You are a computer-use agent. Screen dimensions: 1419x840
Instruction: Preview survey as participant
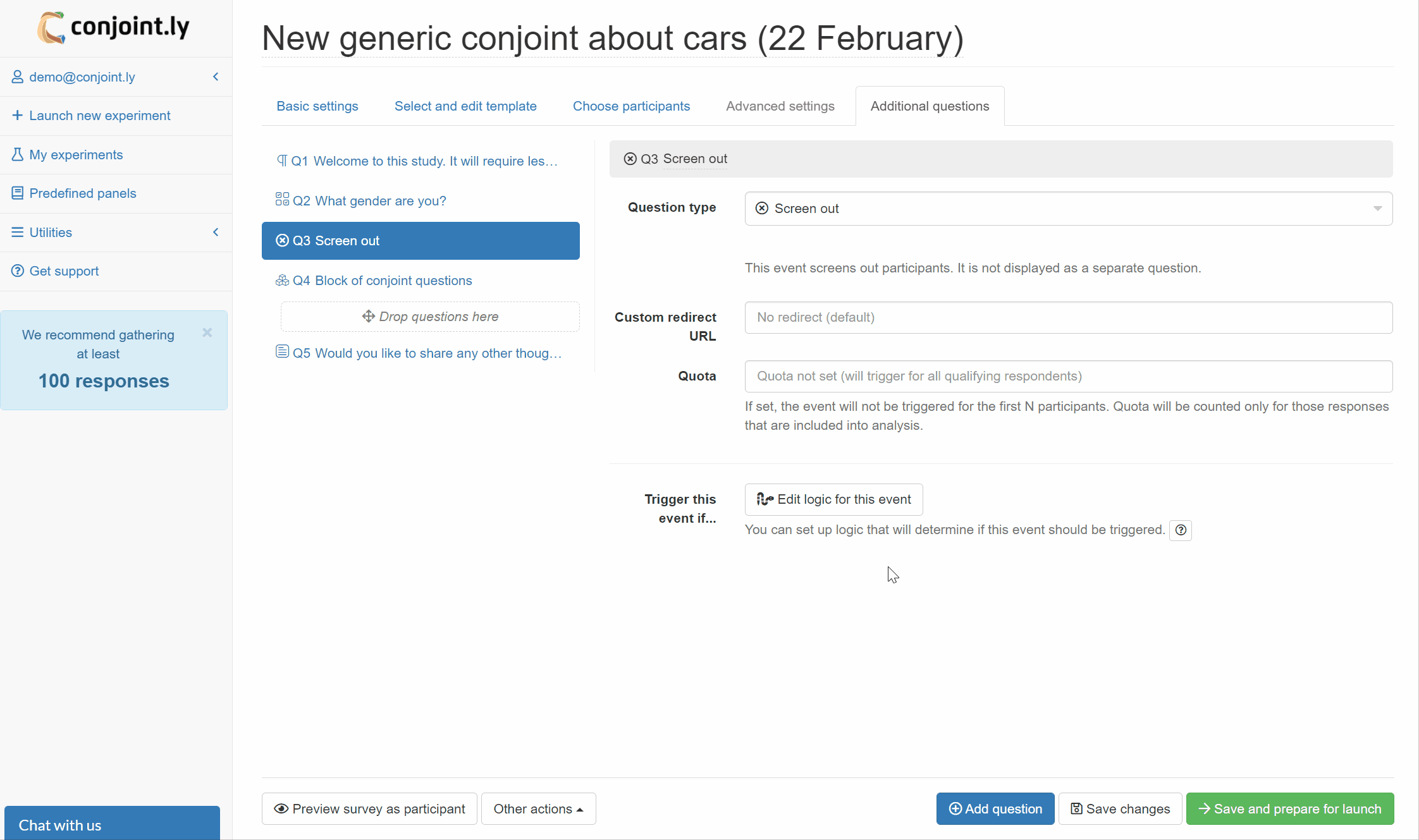(x=369, y=809)
